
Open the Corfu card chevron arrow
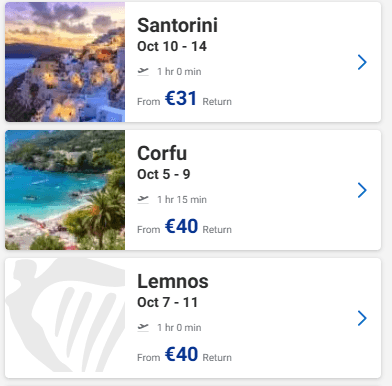(362, 190)
